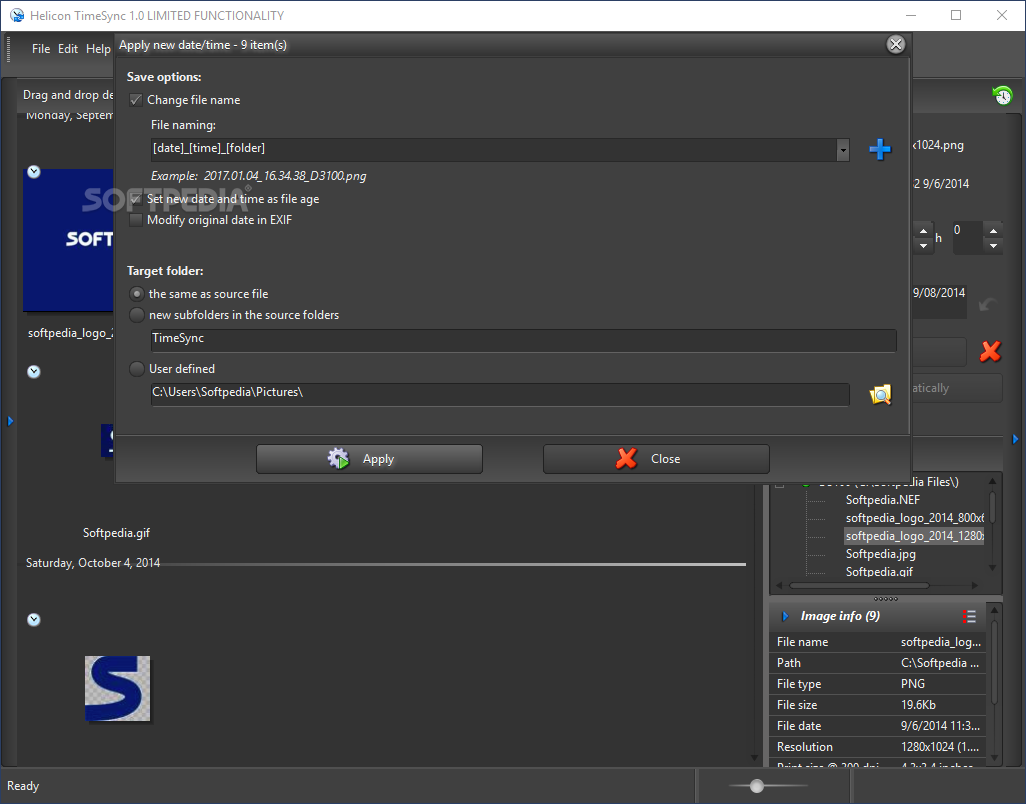Increase the spinner showing 0

pyautogui.click(x=993, y=230)
